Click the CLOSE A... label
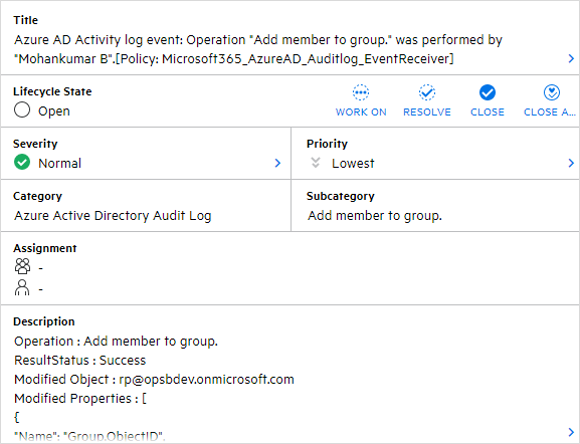Viewport: 580px width, 444px height. click(x=549, y=112)
